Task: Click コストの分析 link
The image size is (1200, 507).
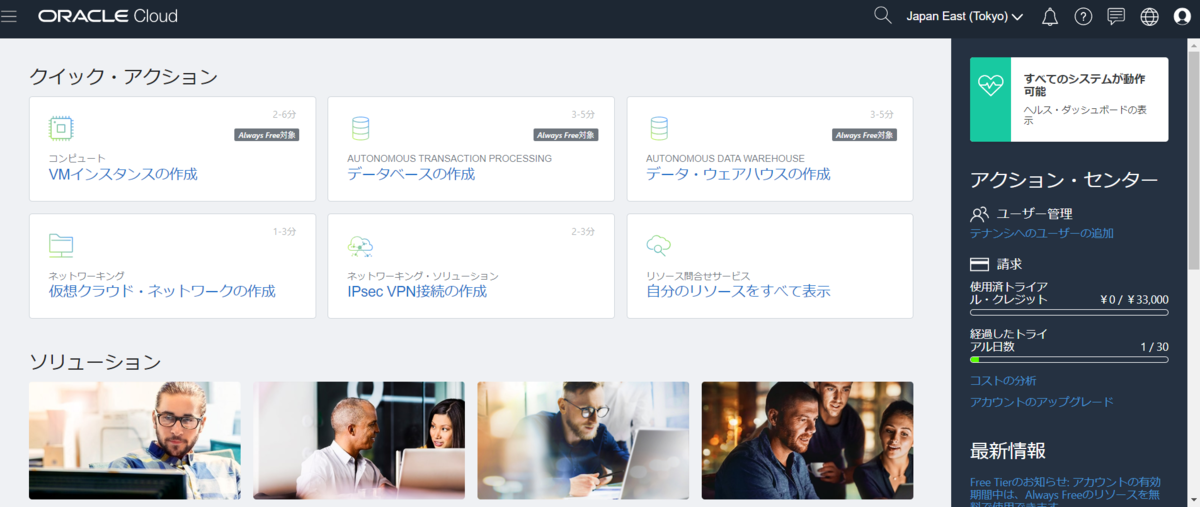Action: pos(1003,380)
